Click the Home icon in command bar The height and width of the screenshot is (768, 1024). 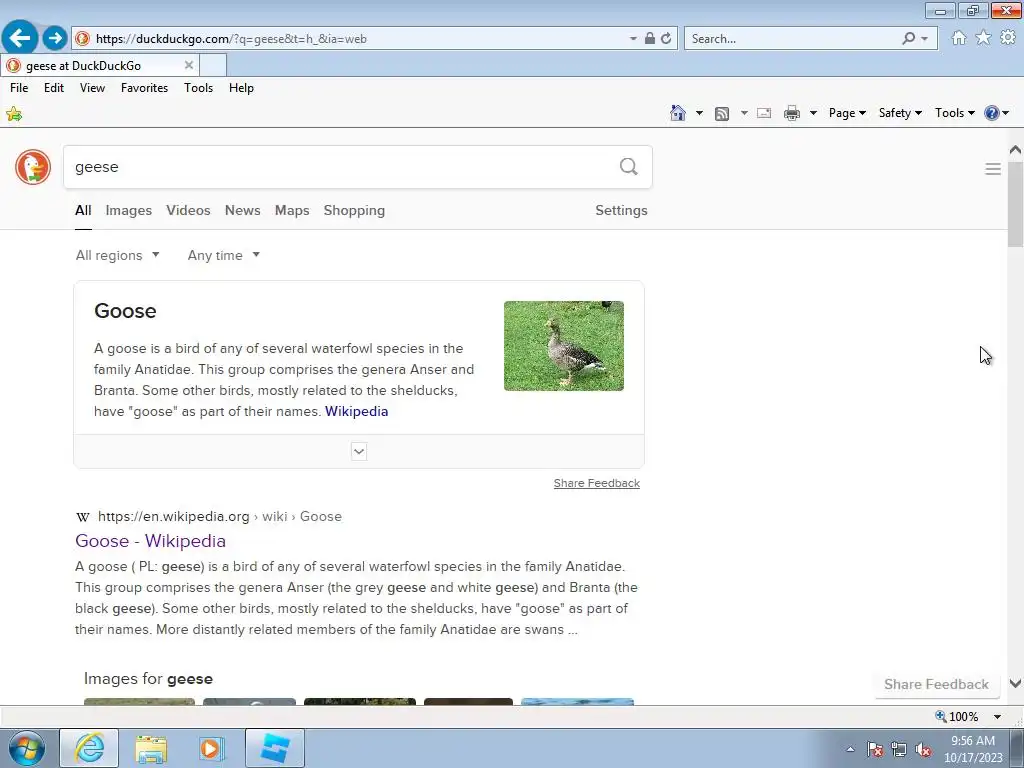(x=678, y=113)
